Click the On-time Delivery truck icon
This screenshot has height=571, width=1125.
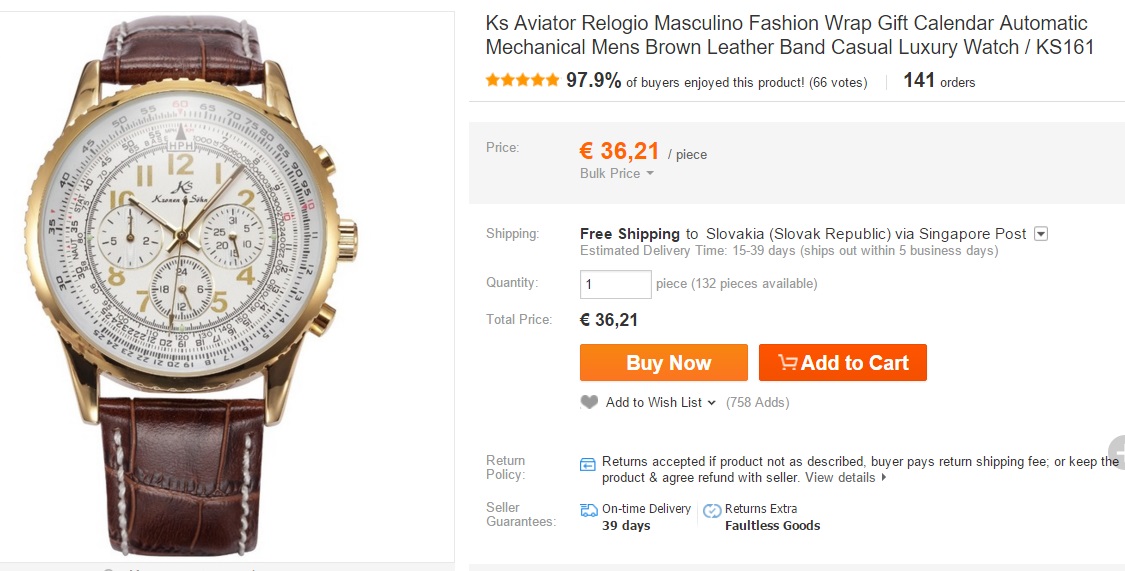point(589,510)
